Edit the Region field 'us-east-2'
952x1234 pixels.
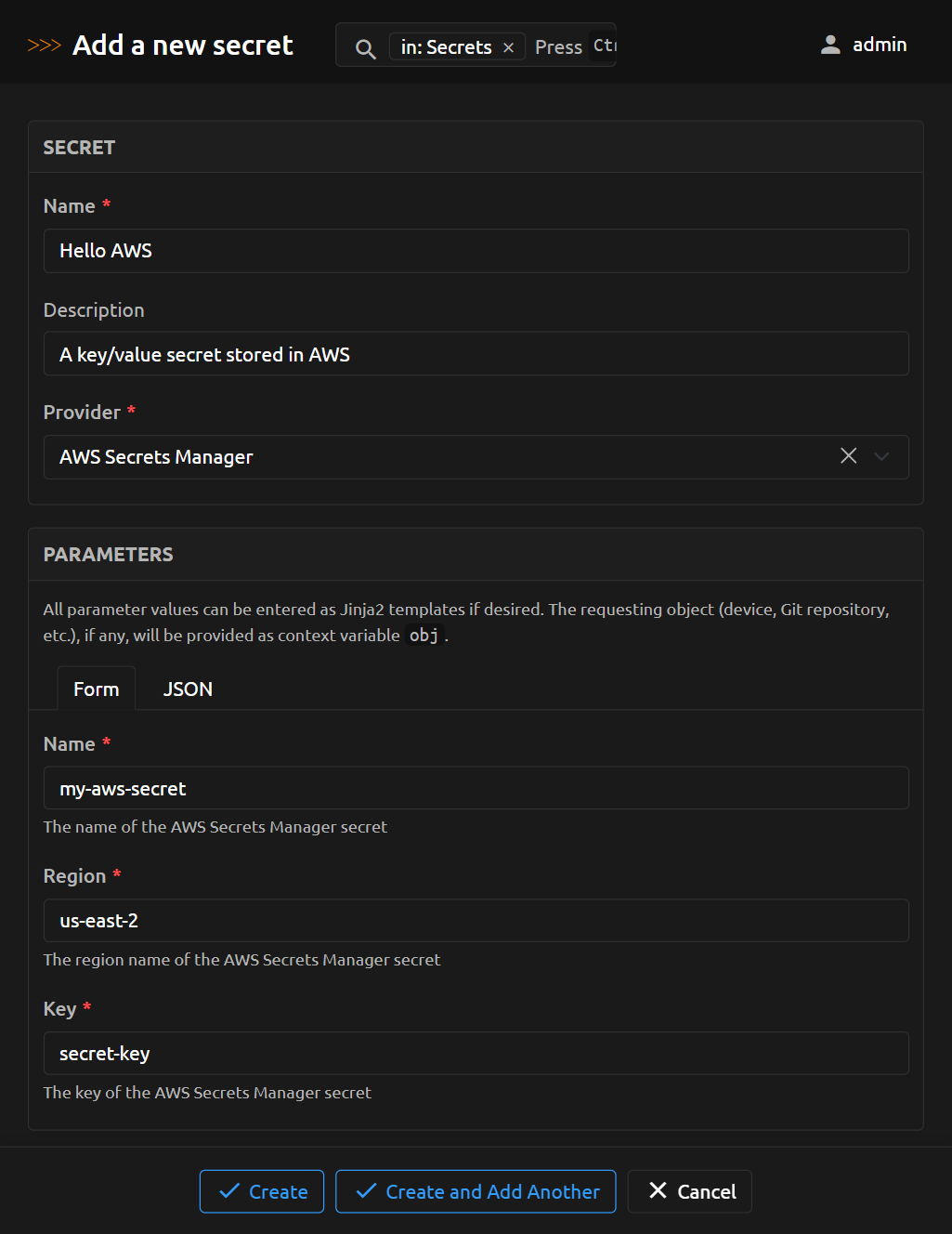pyautogui.click(x=476, y=921)
